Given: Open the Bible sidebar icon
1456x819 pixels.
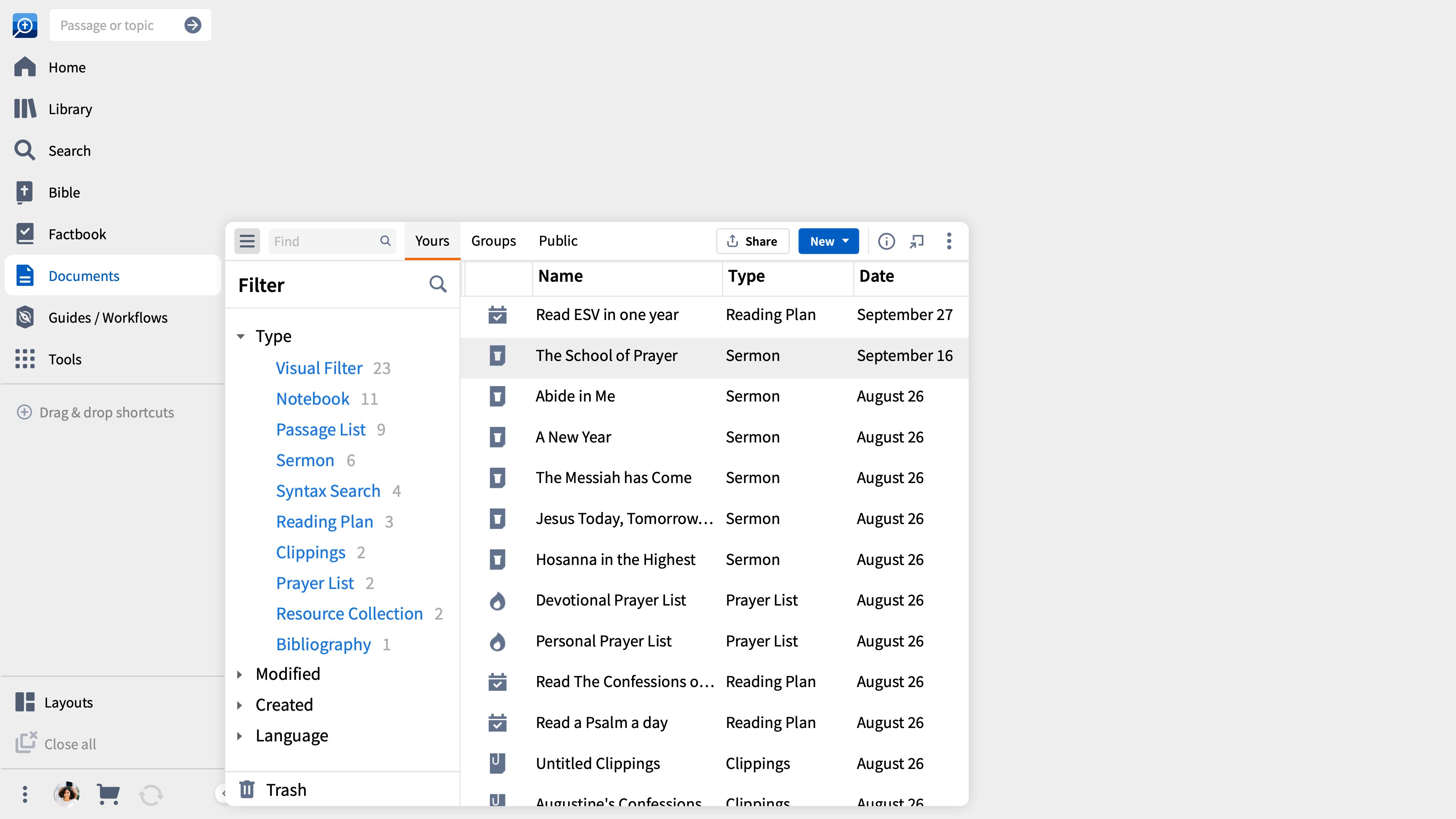Looking at the screenshot, I should coord(25,192).
